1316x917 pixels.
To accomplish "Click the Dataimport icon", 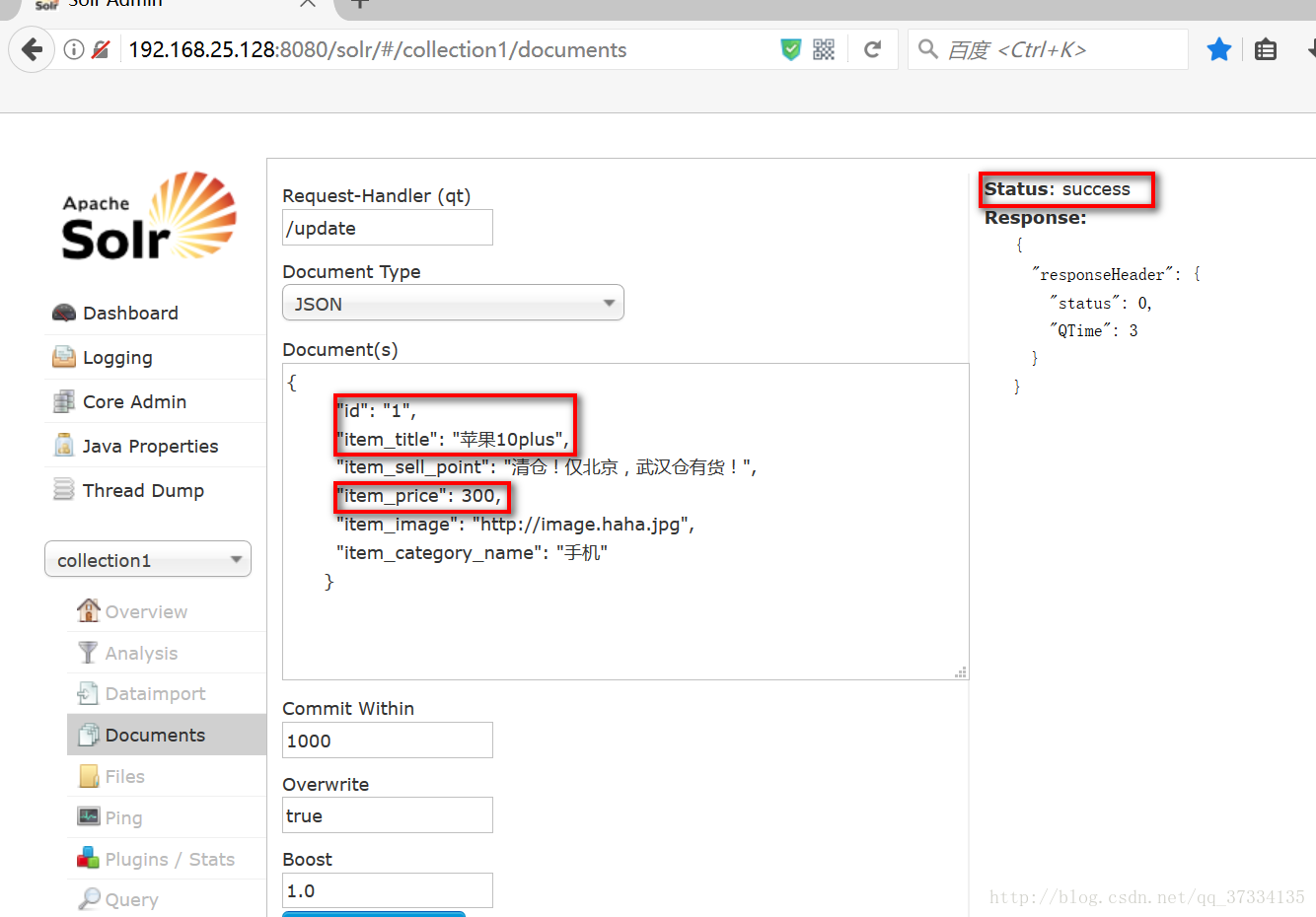I will tap(88, 693).
